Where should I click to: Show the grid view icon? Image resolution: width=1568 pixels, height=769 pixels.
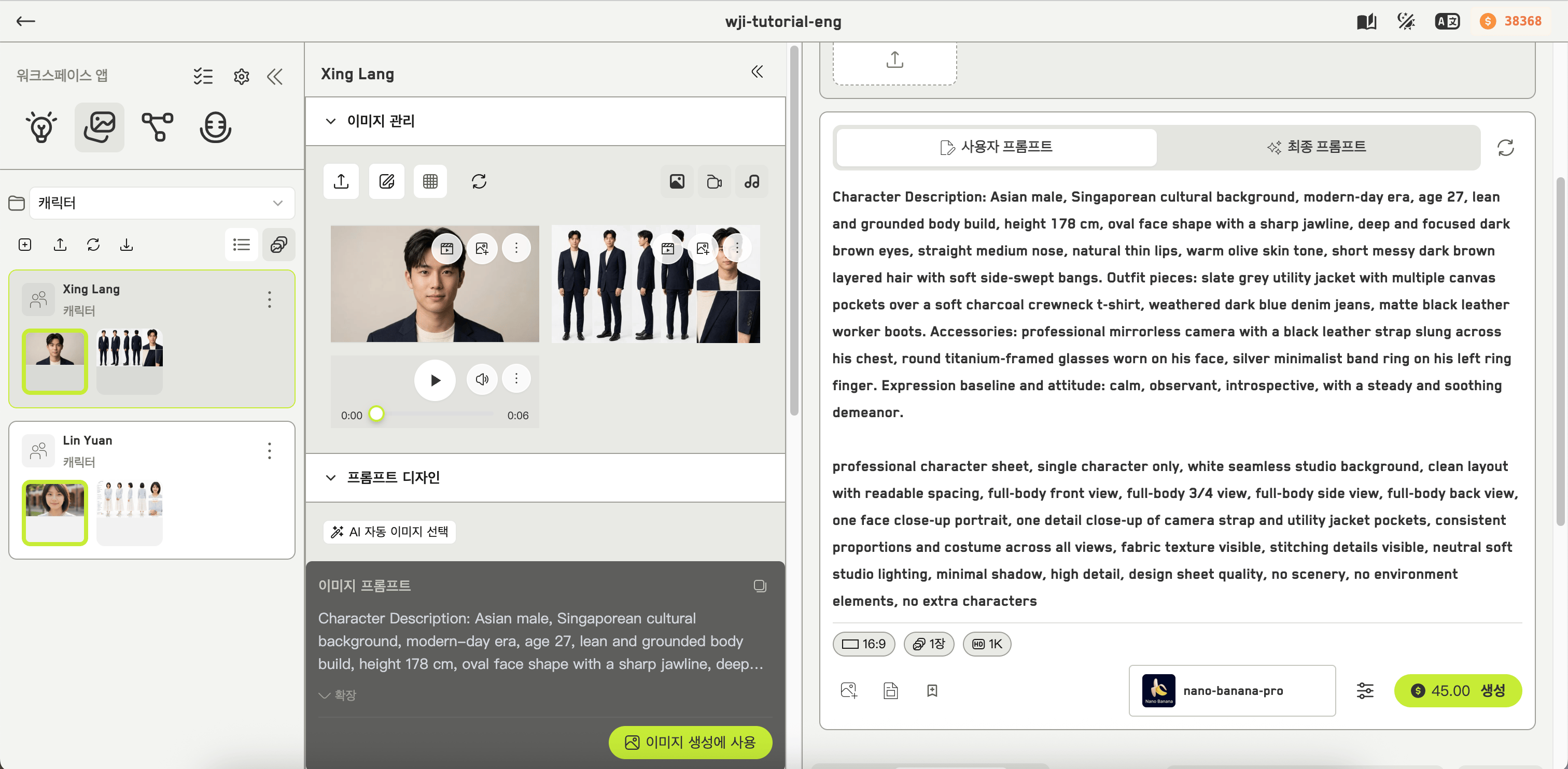[430, 181]
